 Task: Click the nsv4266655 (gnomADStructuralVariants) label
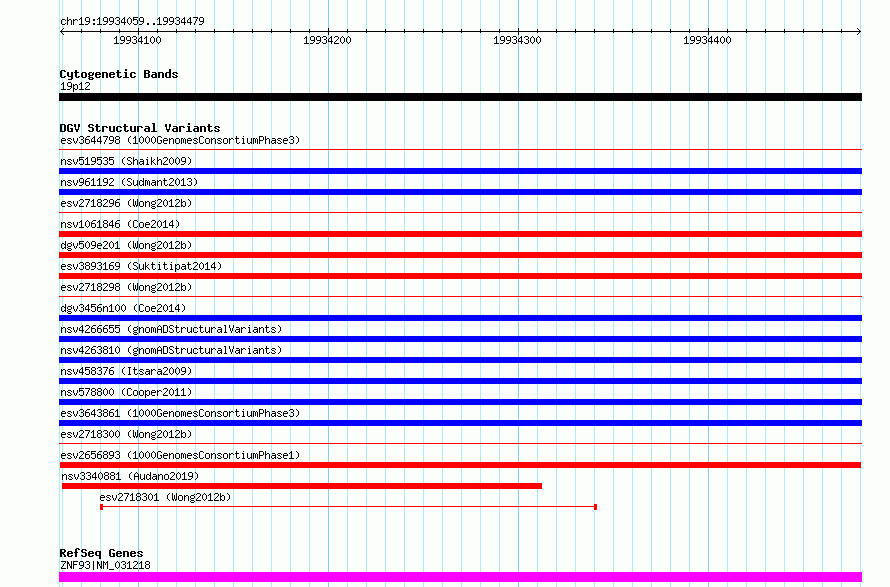tap(171, 329)
